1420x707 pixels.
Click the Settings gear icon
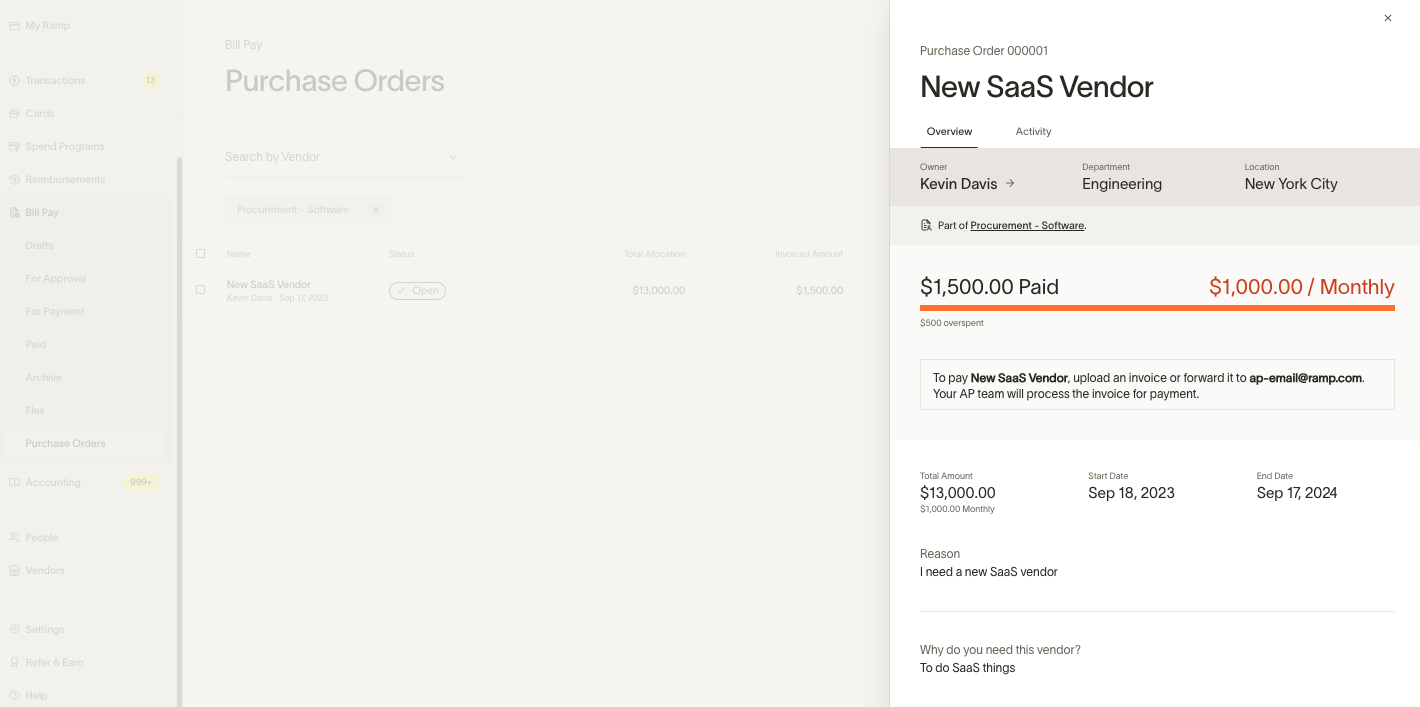(14, 629)
